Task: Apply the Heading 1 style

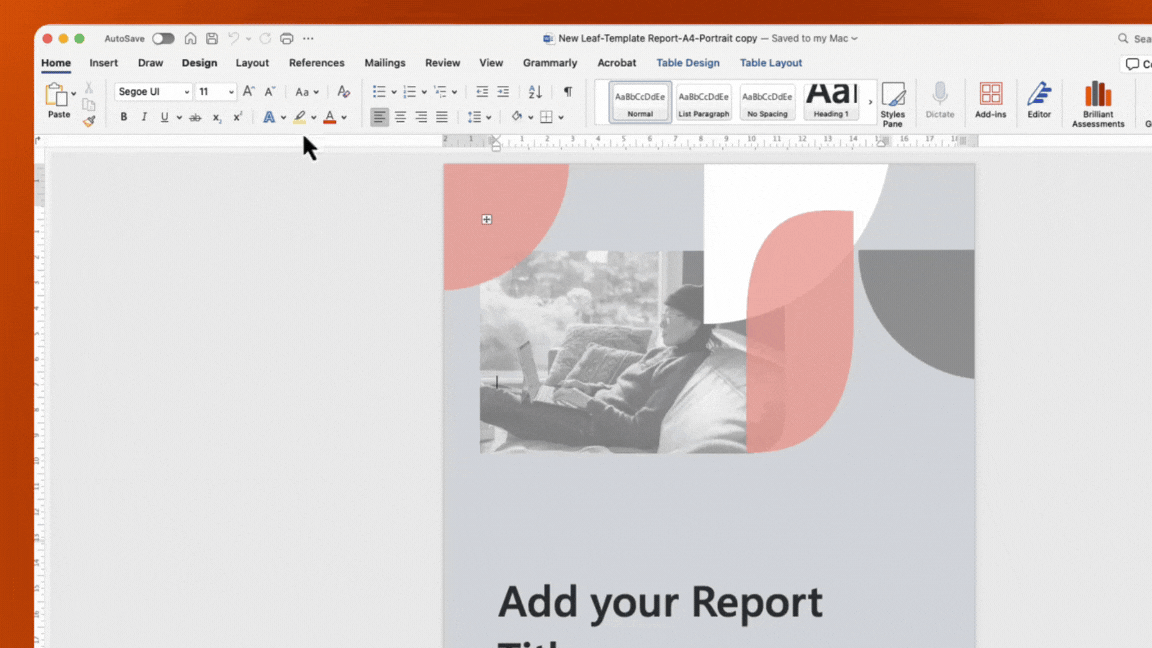Action: (830, 101)
